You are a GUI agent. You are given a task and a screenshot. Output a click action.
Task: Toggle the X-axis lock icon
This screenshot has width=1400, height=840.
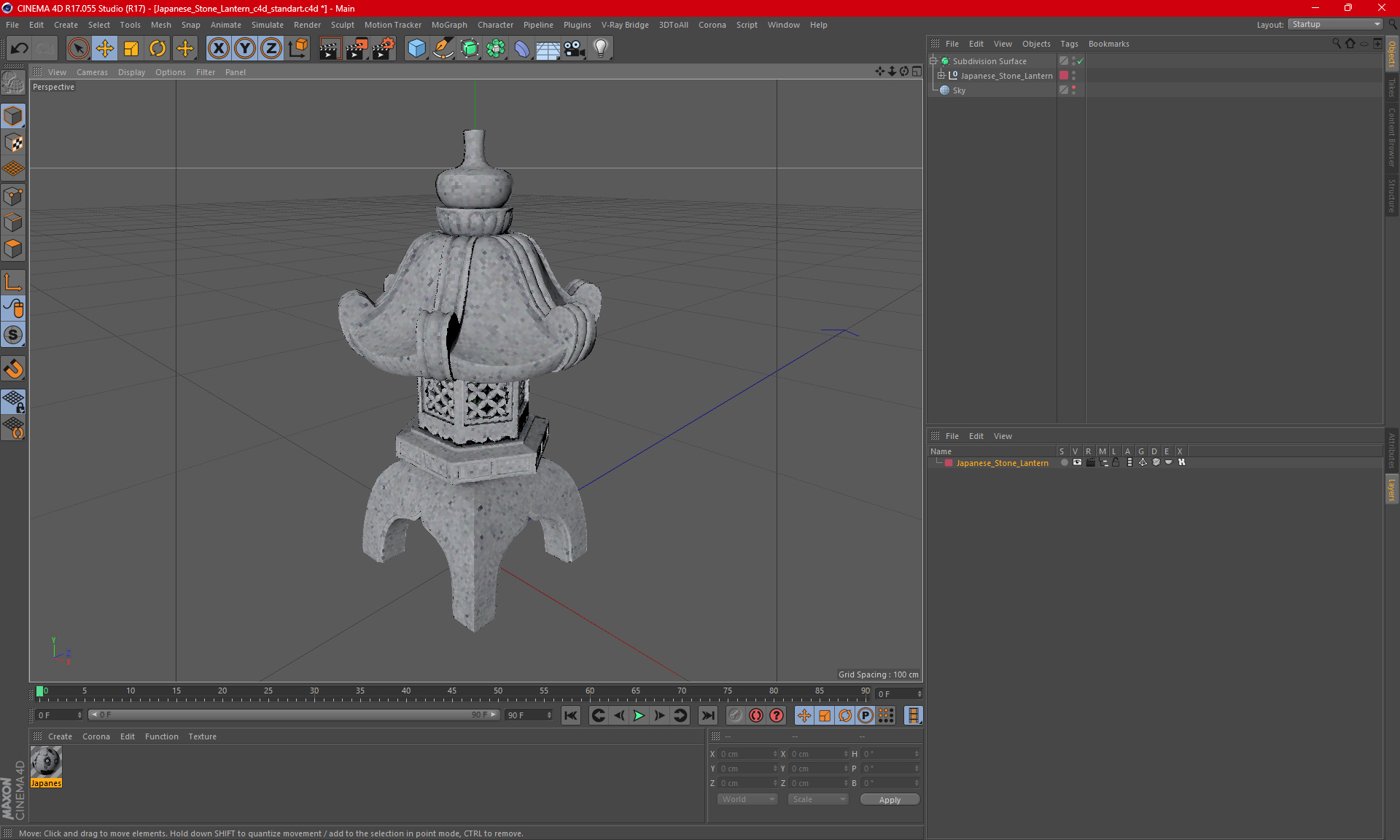coord(218,49)
